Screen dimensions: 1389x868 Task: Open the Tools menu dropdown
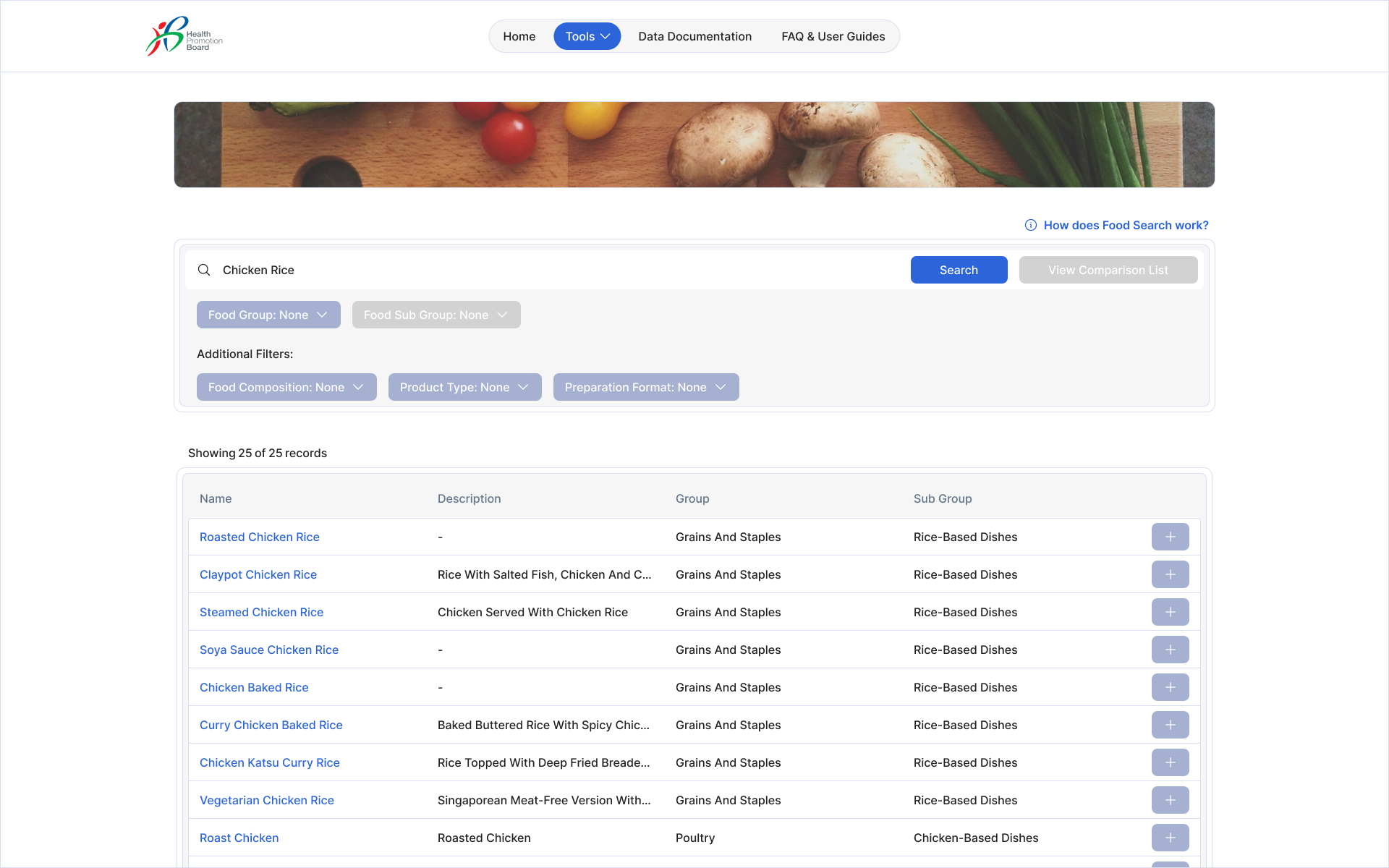point(587,36)
